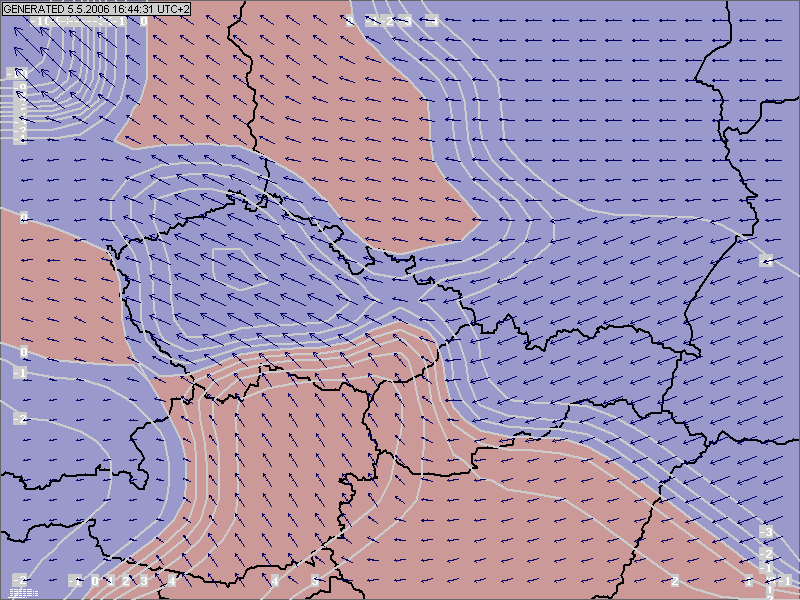Screen dimensions: 800x600
Task: Click the lone contour label on right edge mid-map
Action: click(x=767, y=261)
